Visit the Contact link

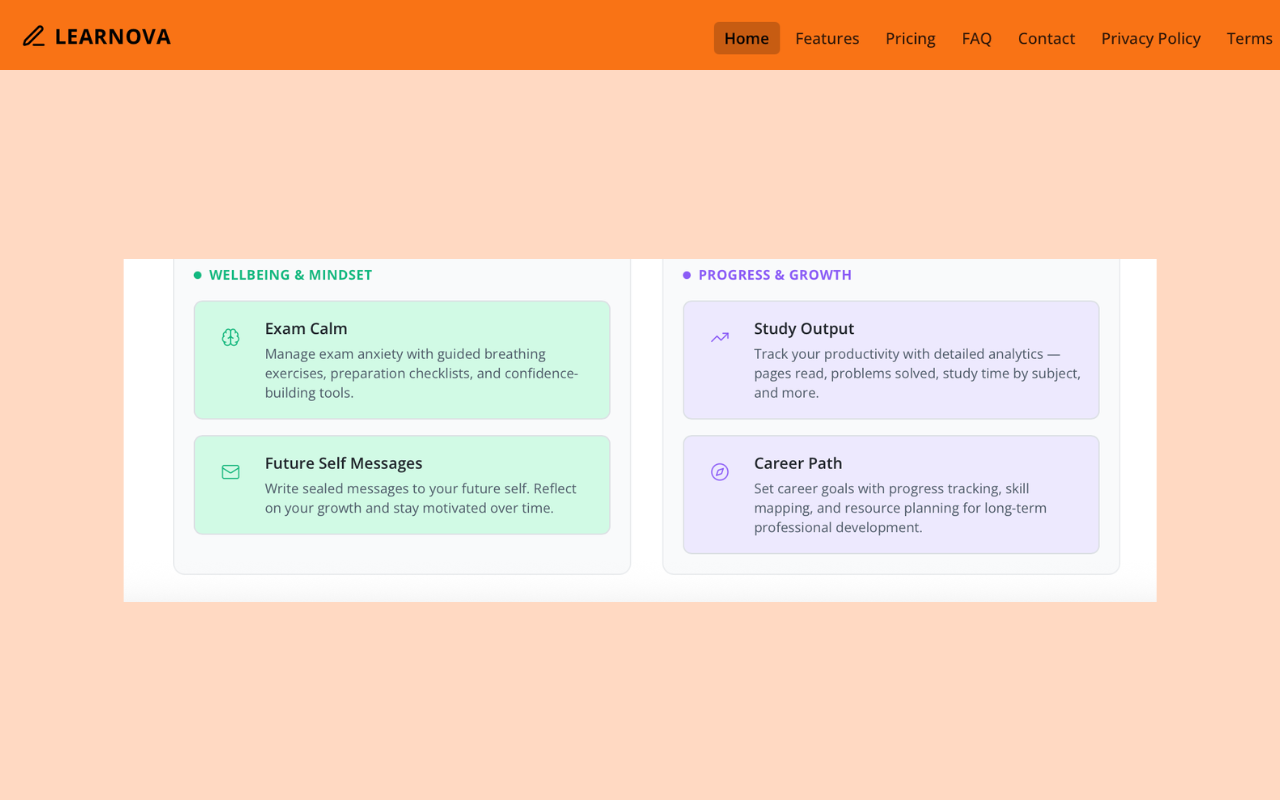tap(1046, 38)
